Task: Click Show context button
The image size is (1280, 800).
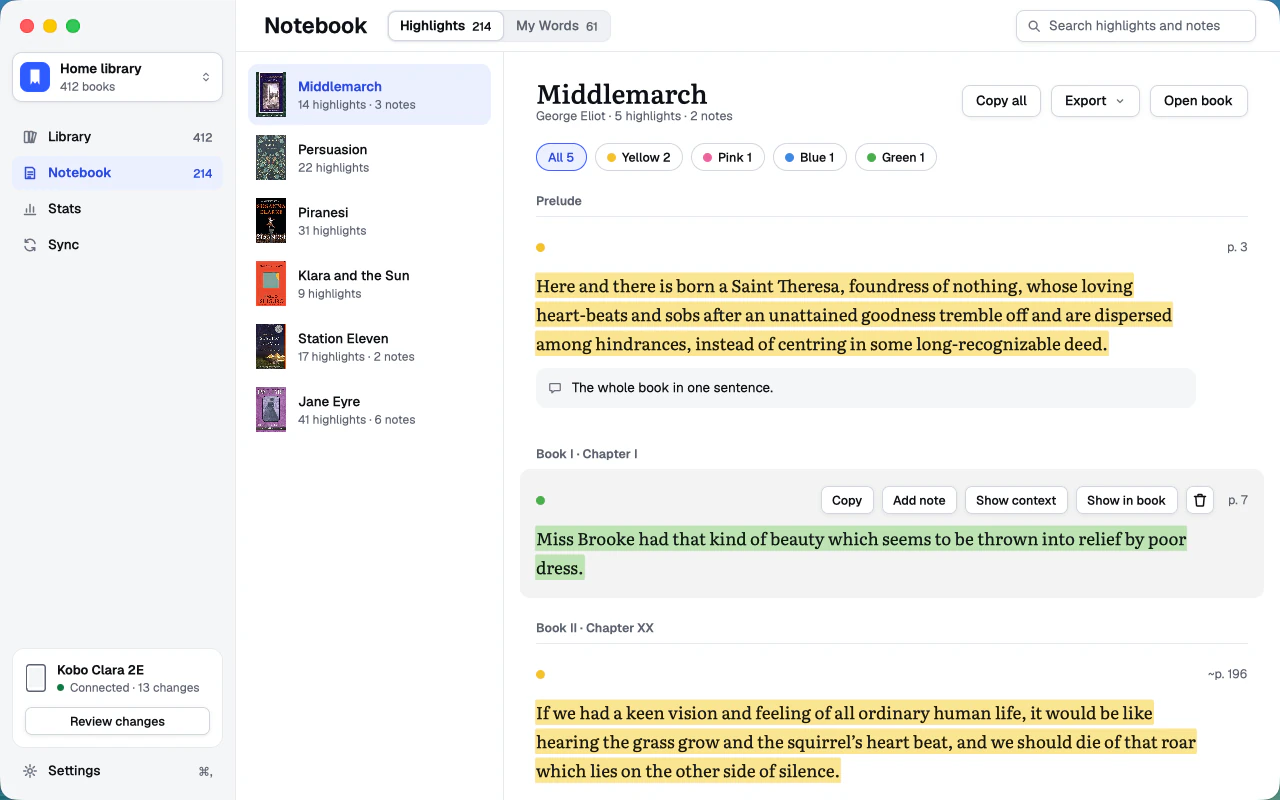Action: [1016, 500]
